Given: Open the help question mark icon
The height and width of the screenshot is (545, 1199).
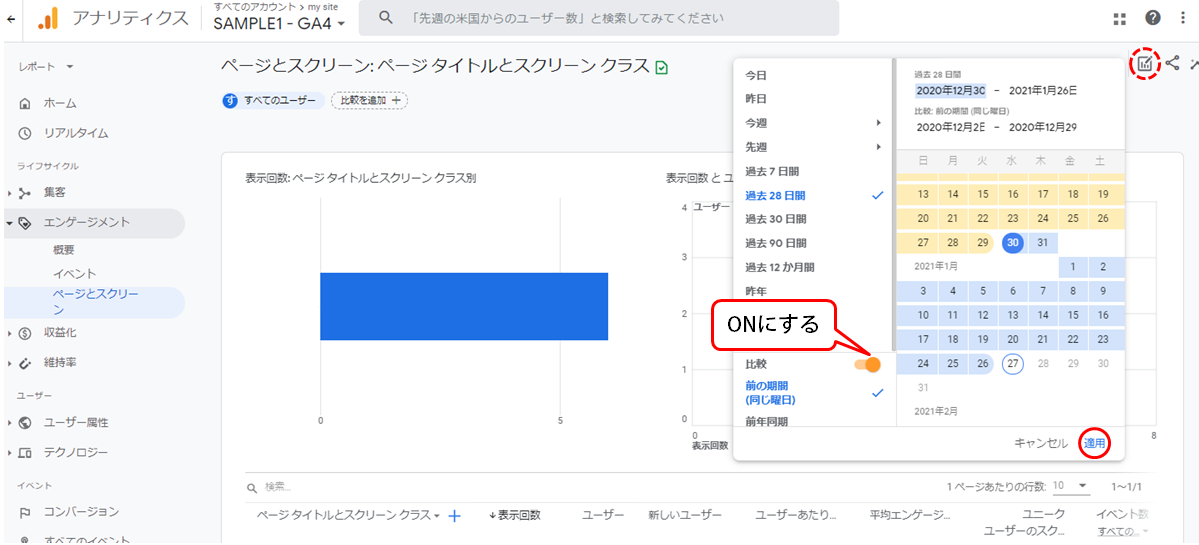Looking at the screenshot, I should 1152,18.
